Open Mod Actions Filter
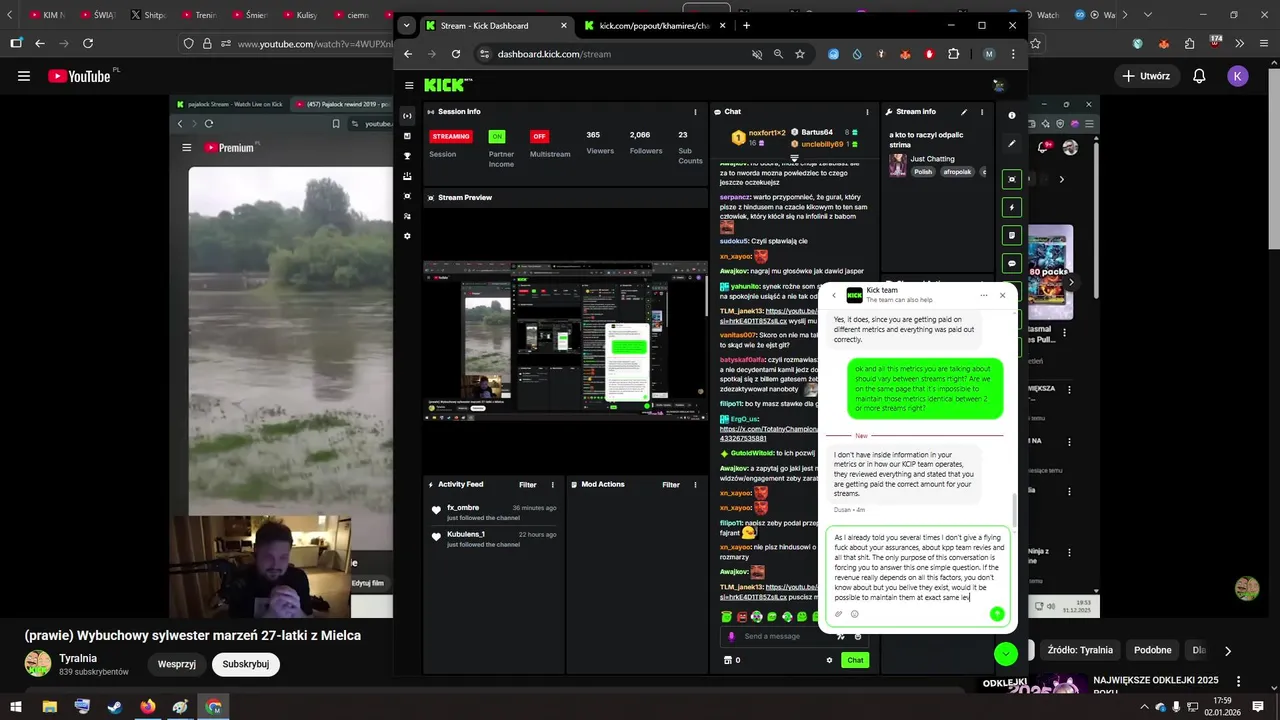The image size is (1280, 720). pos(671,485)
